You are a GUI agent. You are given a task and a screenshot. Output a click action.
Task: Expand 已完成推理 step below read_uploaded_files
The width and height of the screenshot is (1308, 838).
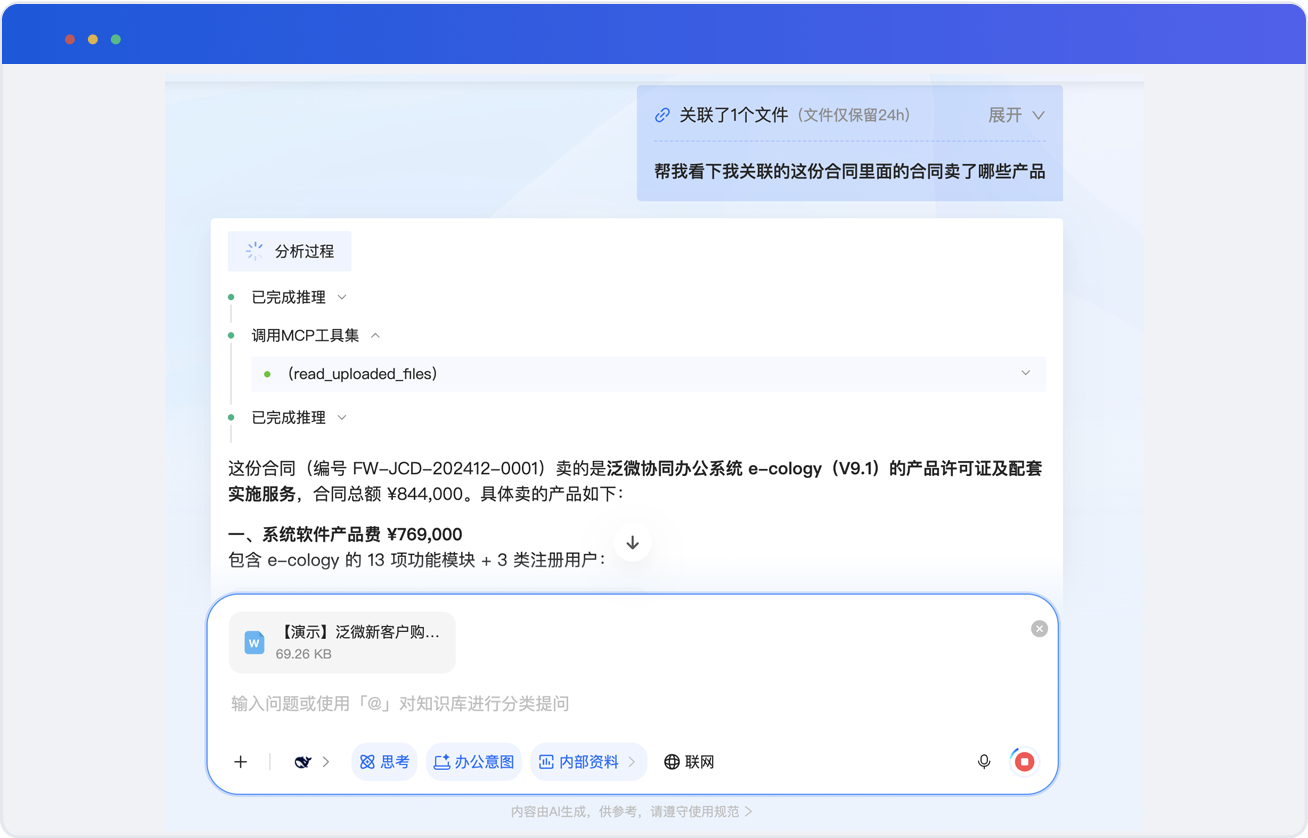tap(299, 417)
